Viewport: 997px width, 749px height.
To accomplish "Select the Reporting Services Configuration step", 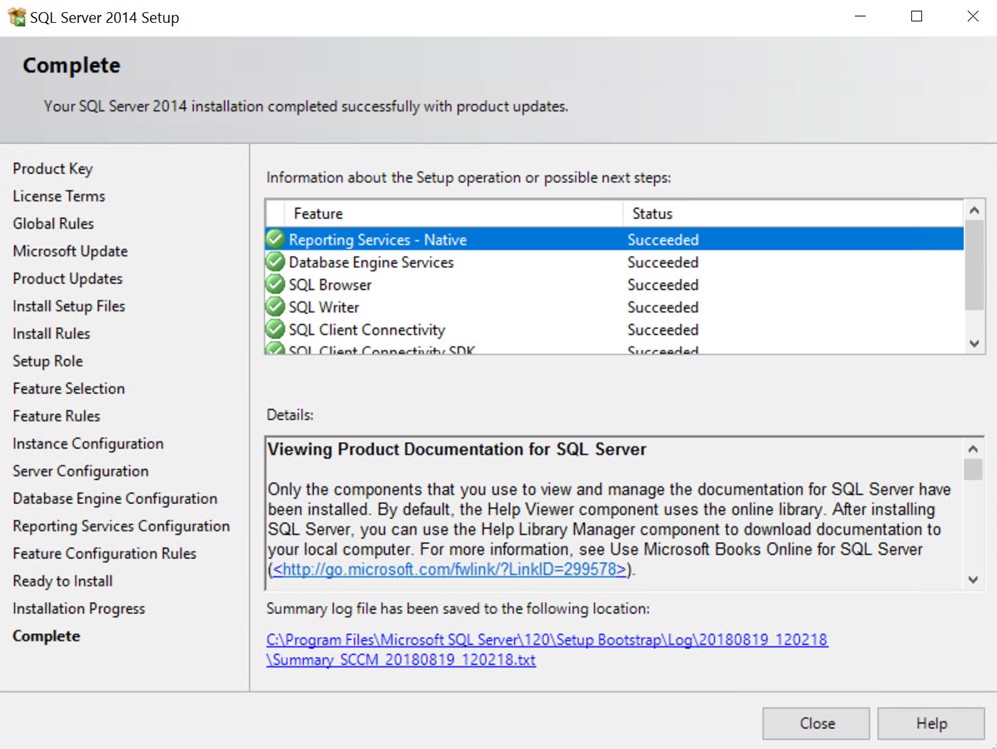I will (121, 526).
